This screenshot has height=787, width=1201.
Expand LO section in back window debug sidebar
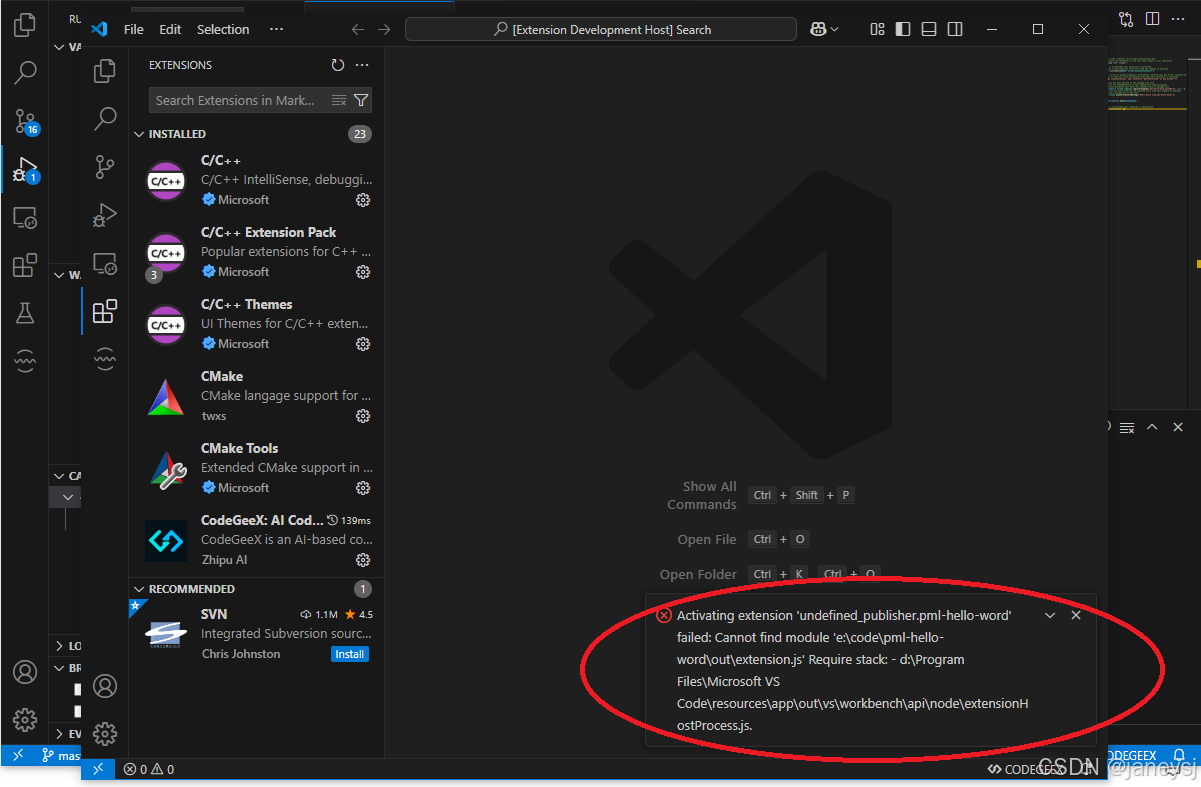60,646
